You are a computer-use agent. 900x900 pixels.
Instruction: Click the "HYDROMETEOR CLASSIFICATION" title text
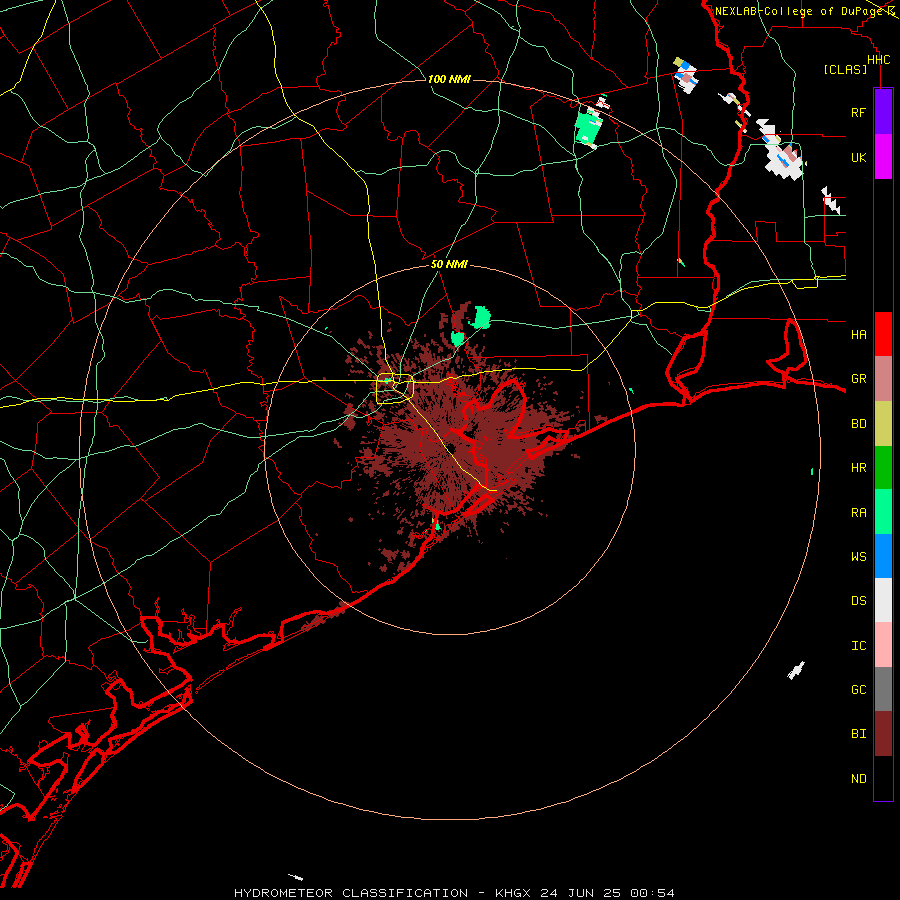(351, 893)
